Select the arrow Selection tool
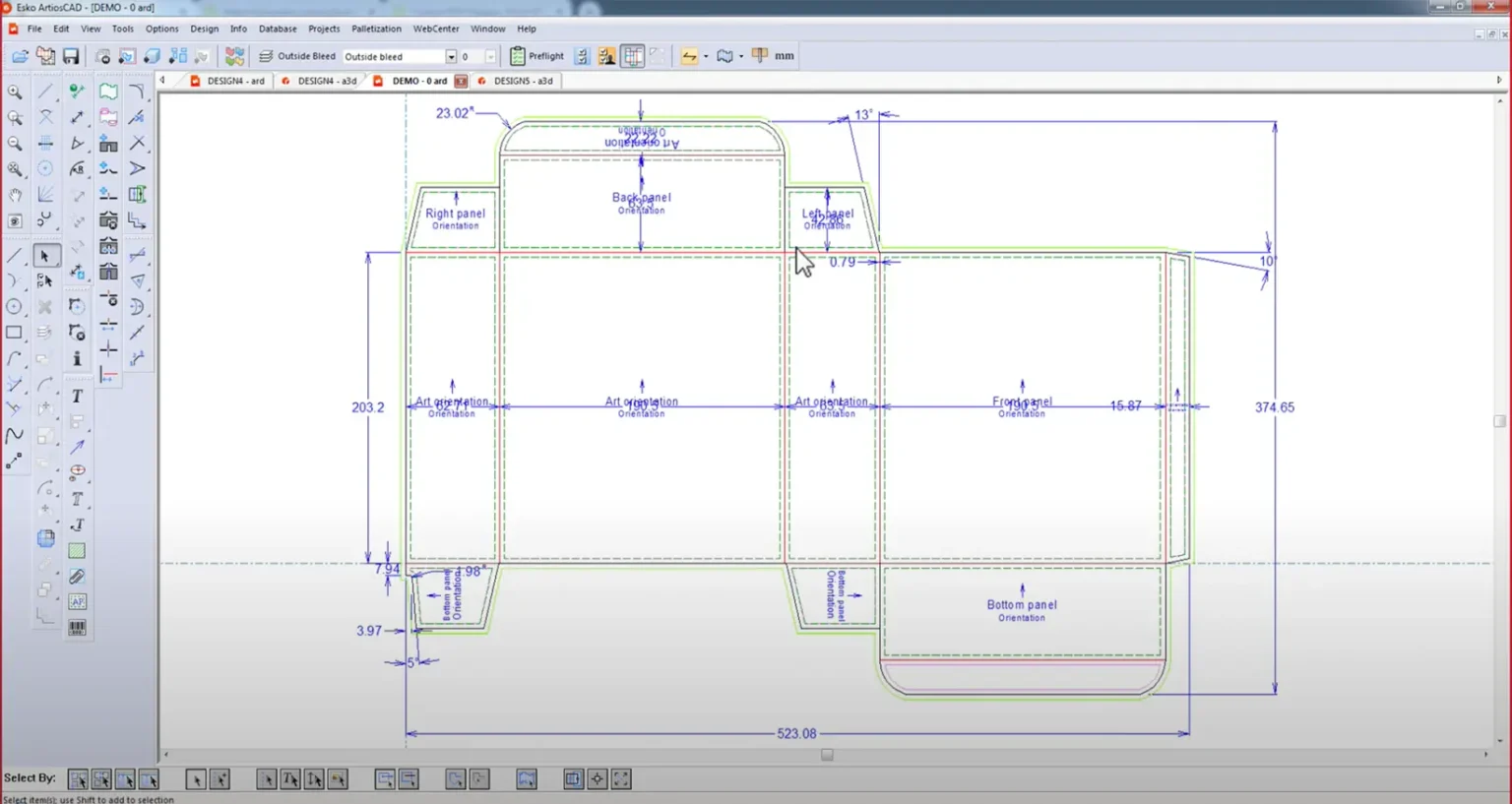Image resolution: width=1512 pixels, height=804 pixels. coord(45,255)
